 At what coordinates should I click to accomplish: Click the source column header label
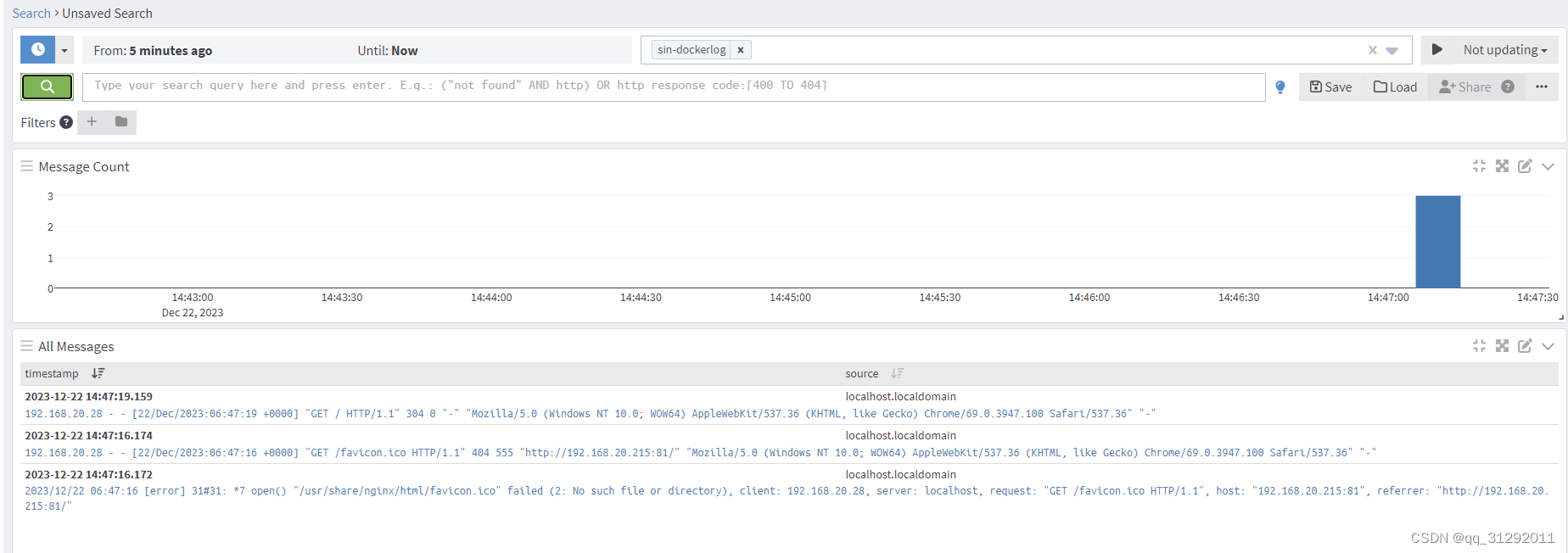pos(861,373)
